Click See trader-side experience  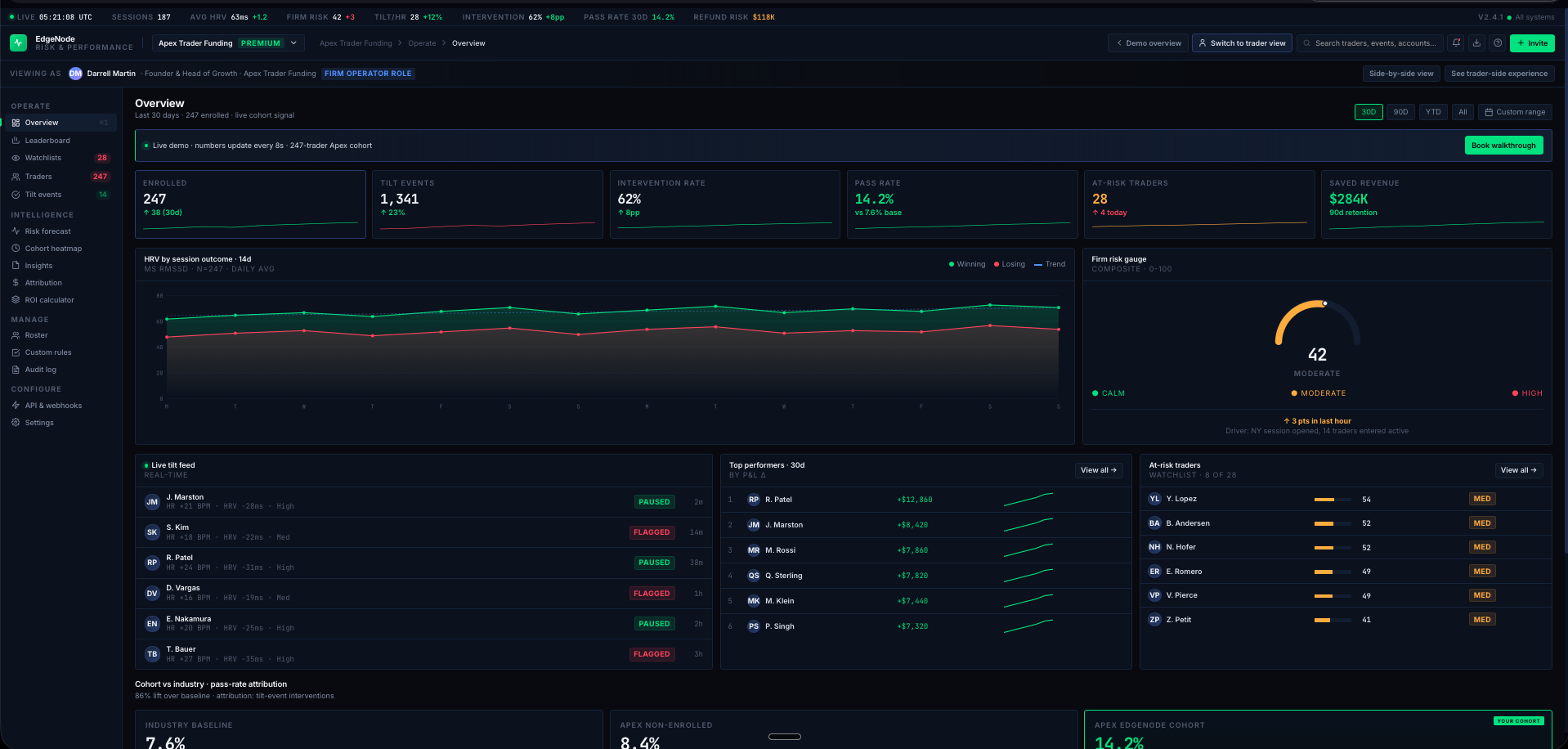point(1499,74)
